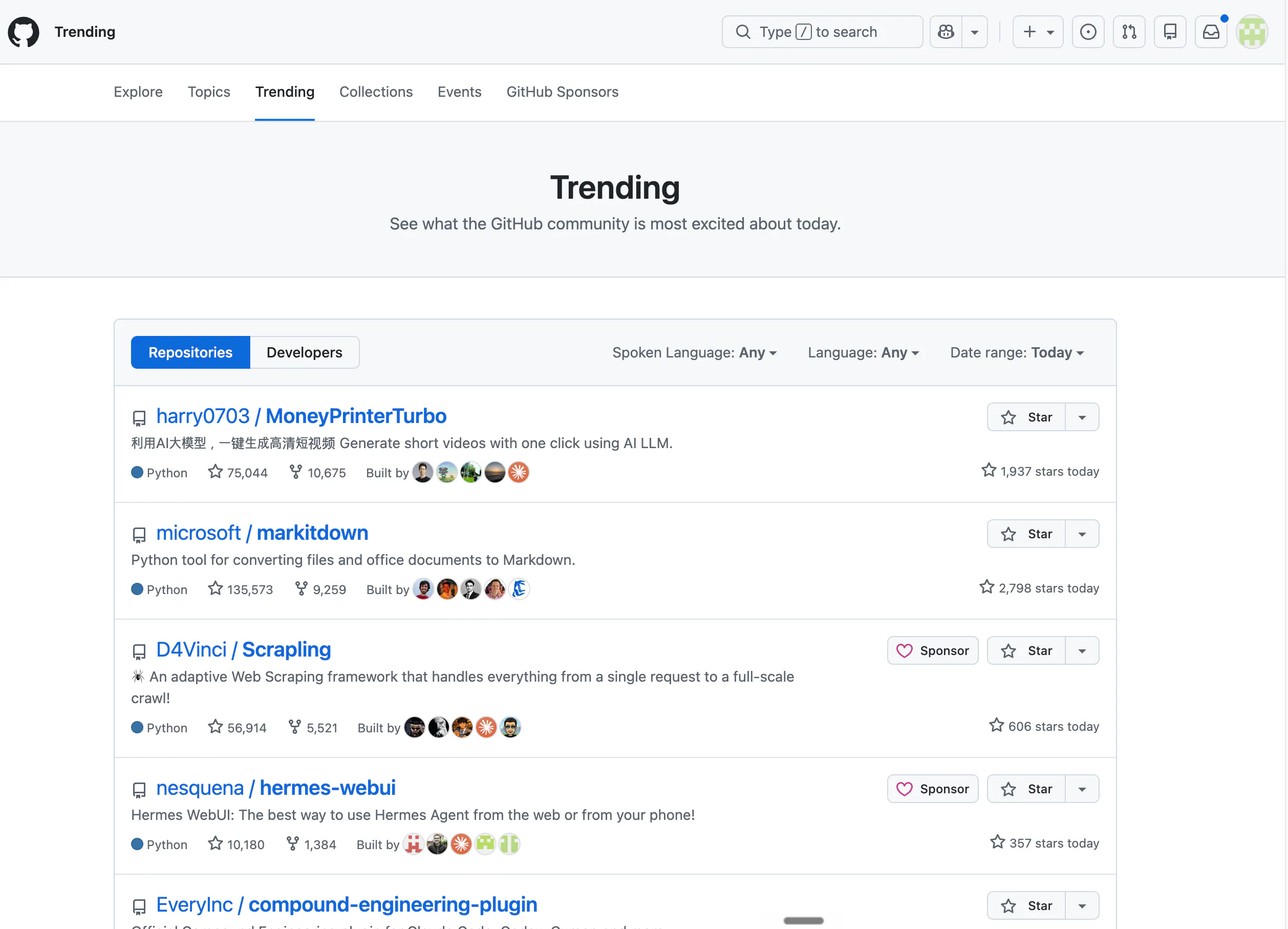
Task: Star the nesquena/hermes-webui repository
Action: 1026,789
